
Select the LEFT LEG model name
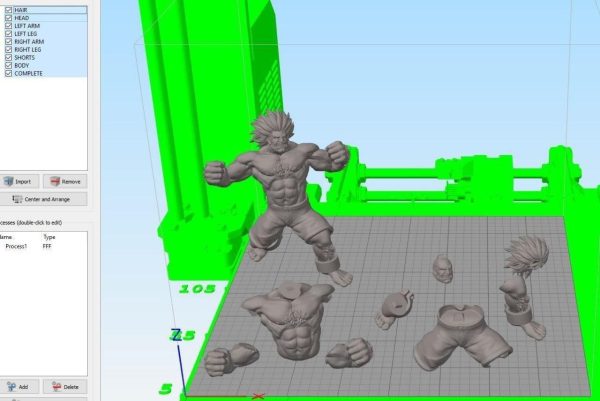click(x=26, y=34)
